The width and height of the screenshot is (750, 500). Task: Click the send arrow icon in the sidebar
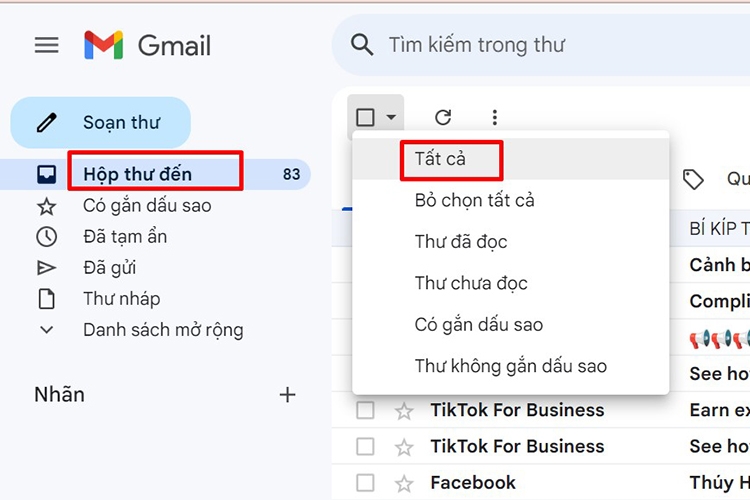point(46,267)
